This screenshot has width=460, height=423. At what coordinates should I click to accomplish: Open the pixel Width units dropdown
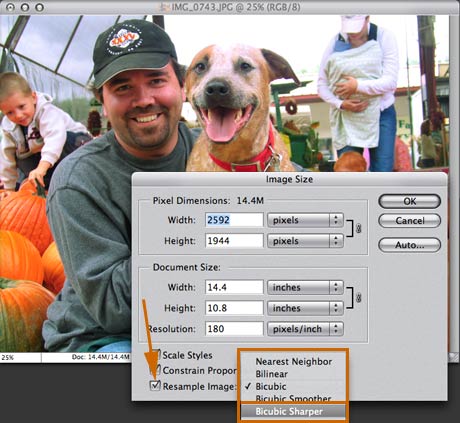[305, 220]
